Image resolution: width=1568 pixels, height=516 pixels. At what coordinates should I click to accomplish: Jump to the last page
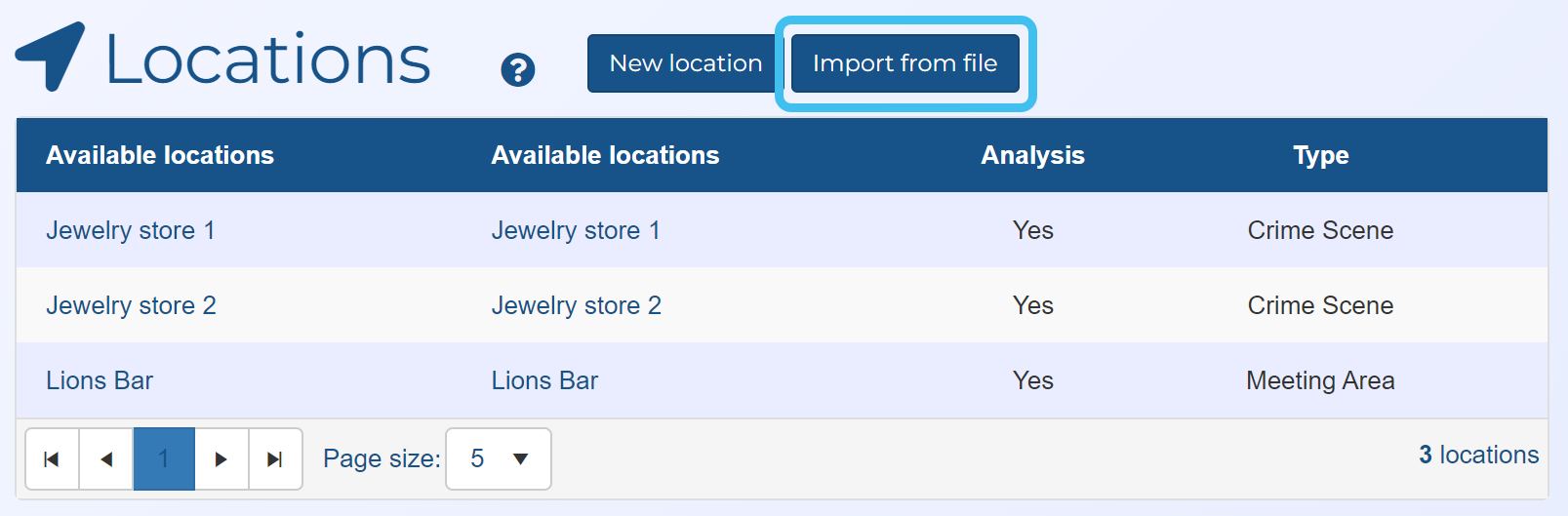(x=275, y=458)
